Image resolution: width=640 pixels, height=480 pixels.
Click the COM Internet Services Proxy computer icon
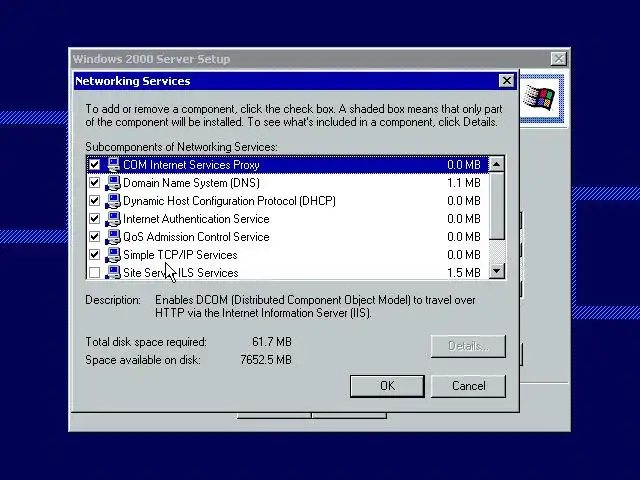pos(113,165)
